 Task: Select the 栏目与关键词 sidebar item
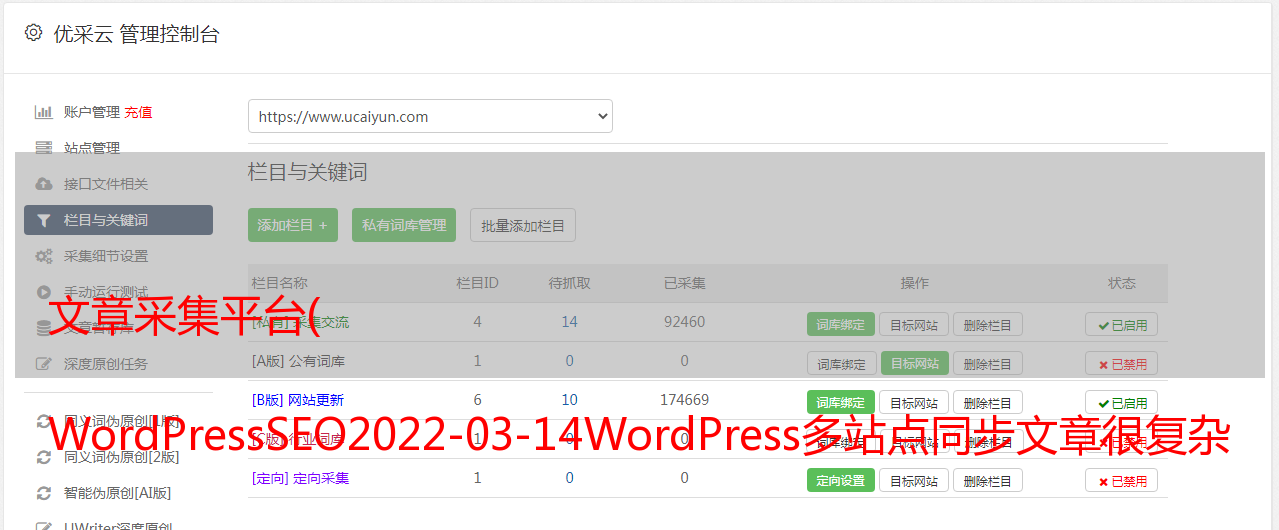(x=118, y=220)
